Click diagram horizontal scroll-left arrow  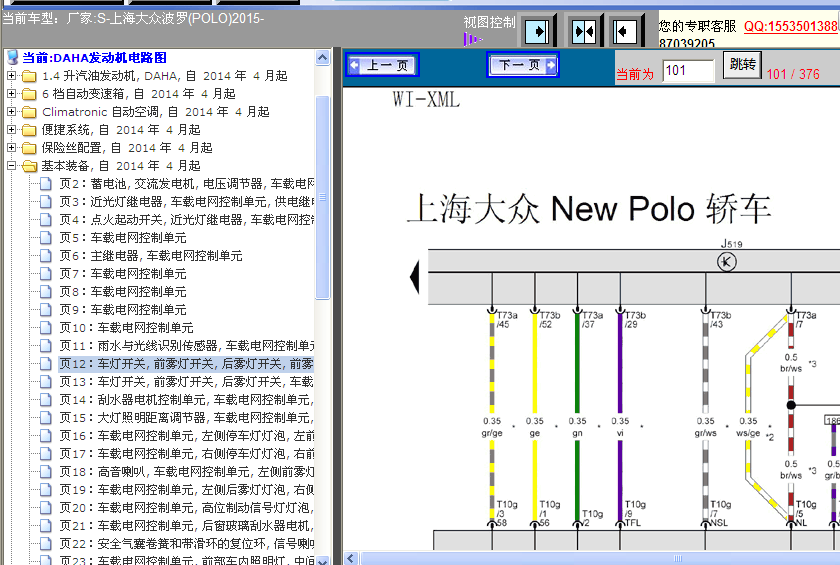pyautogui.click(x=350, y=559)
